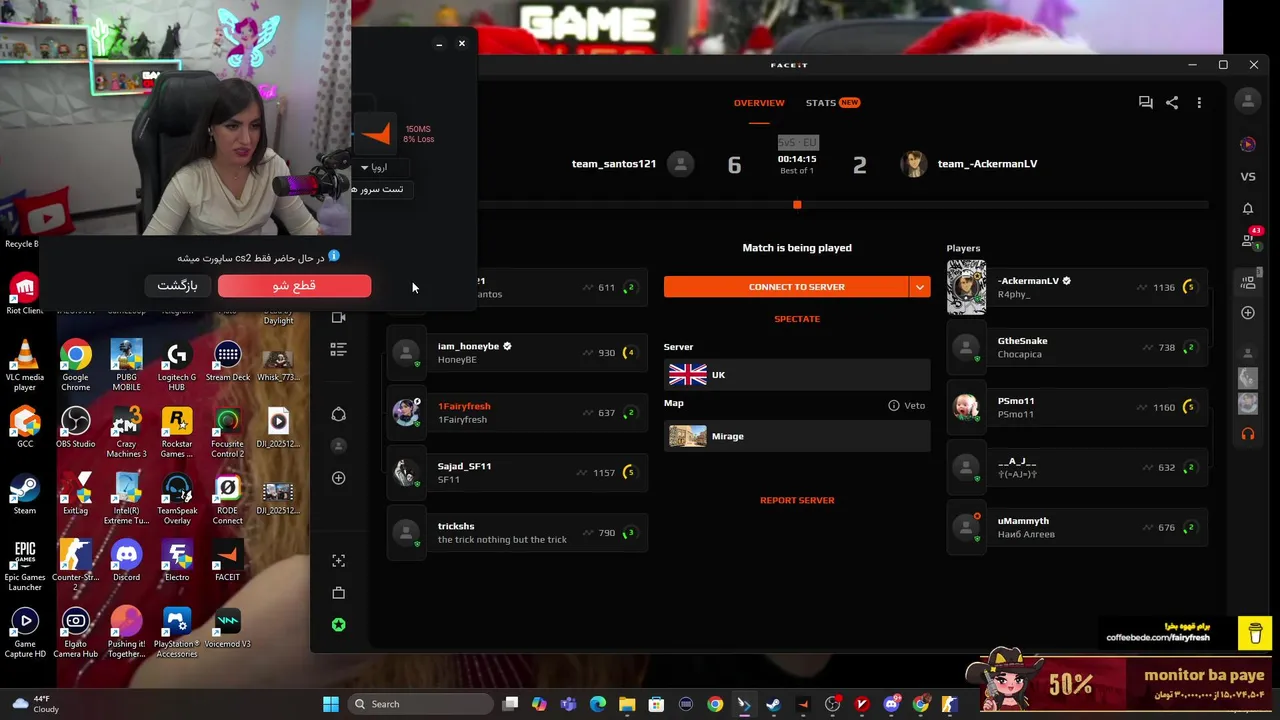
Task: Open OBS Studio desktop shortcut
Action: (75, 426)
